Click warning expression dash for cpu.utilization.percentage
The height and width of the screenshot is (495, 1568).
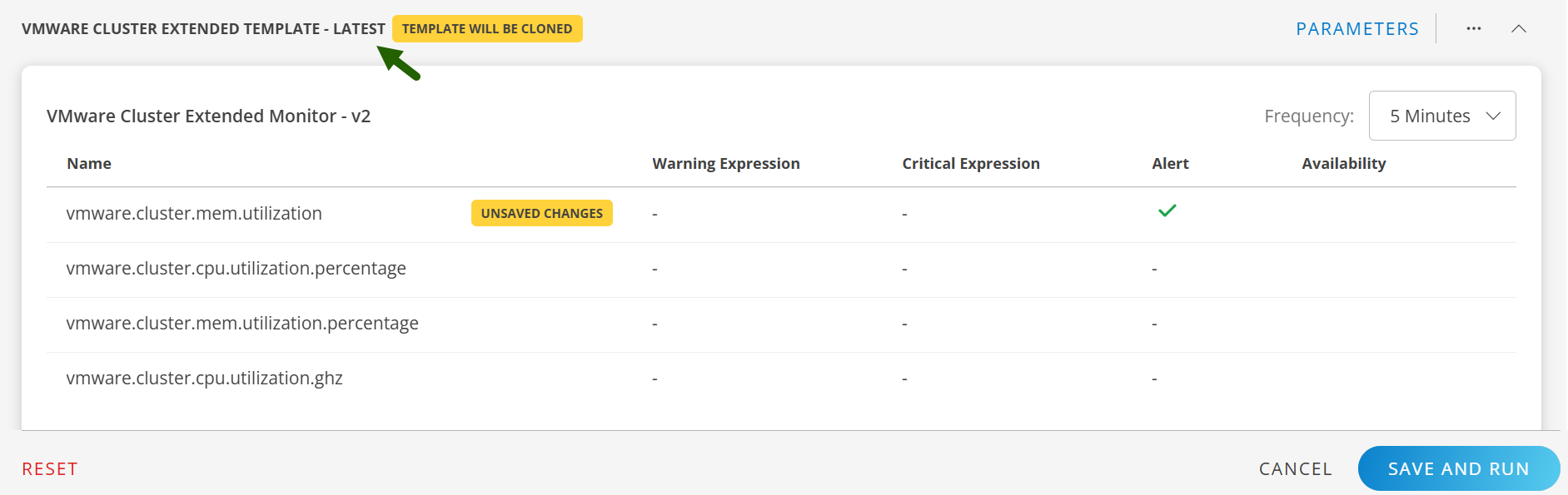pyautogui.click(x=655, y=269)
